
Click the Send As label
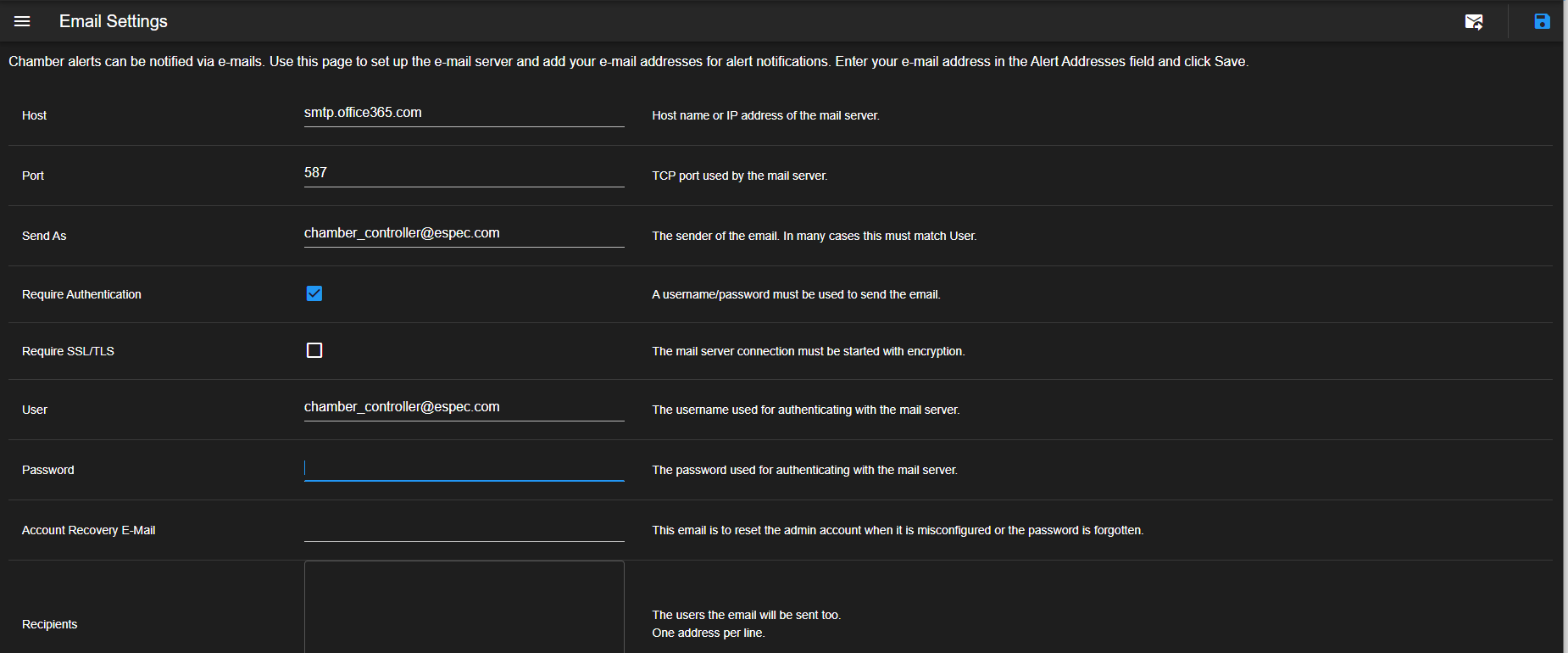coord(44,236)
